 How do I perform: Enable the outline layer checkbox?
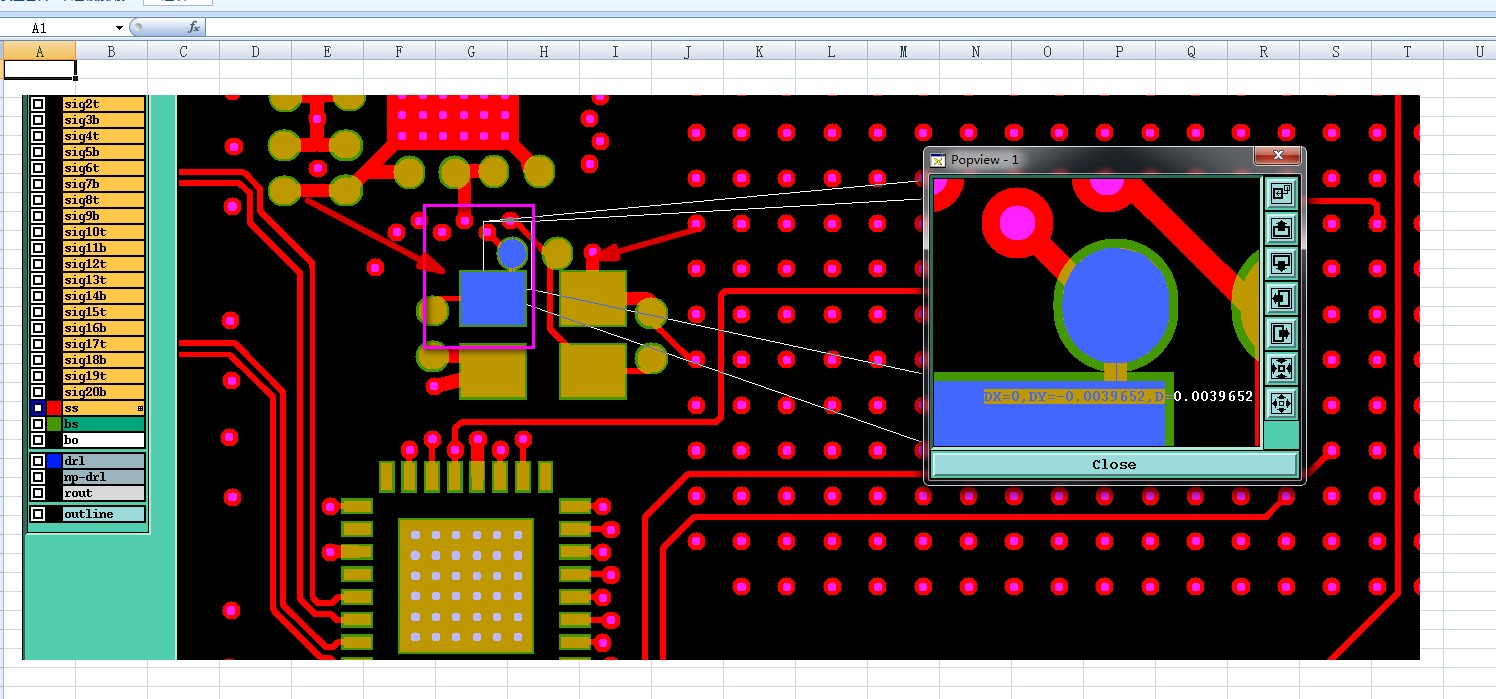coord(38,514)
